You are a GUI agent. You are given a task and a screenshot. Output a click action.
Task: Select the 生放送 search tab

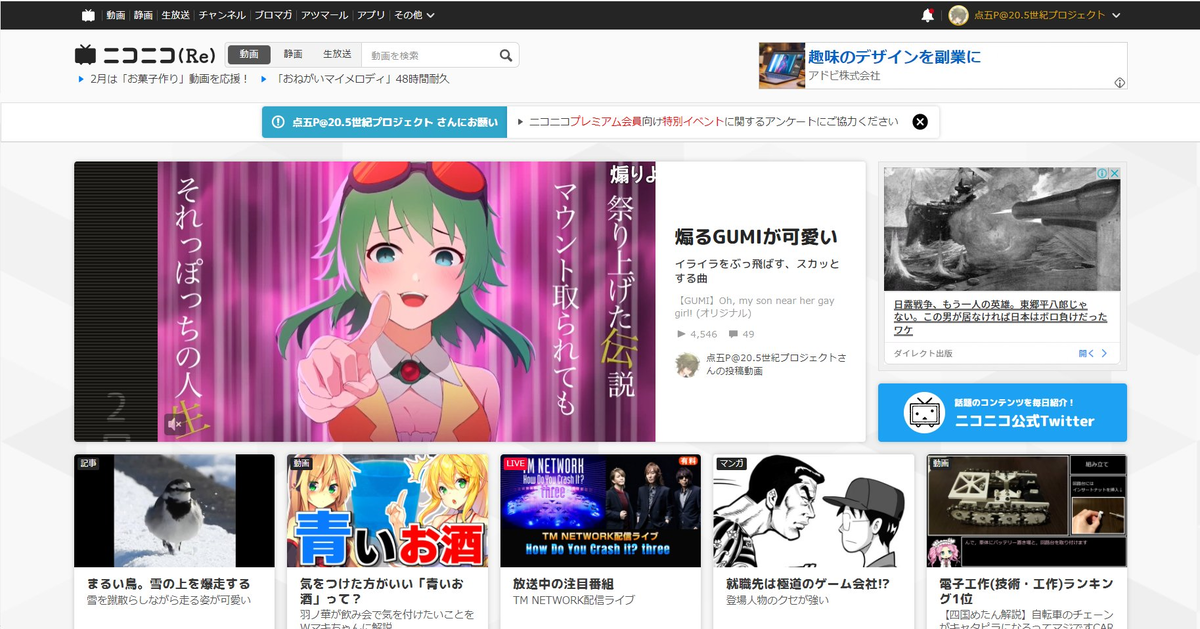pos(337,54)
